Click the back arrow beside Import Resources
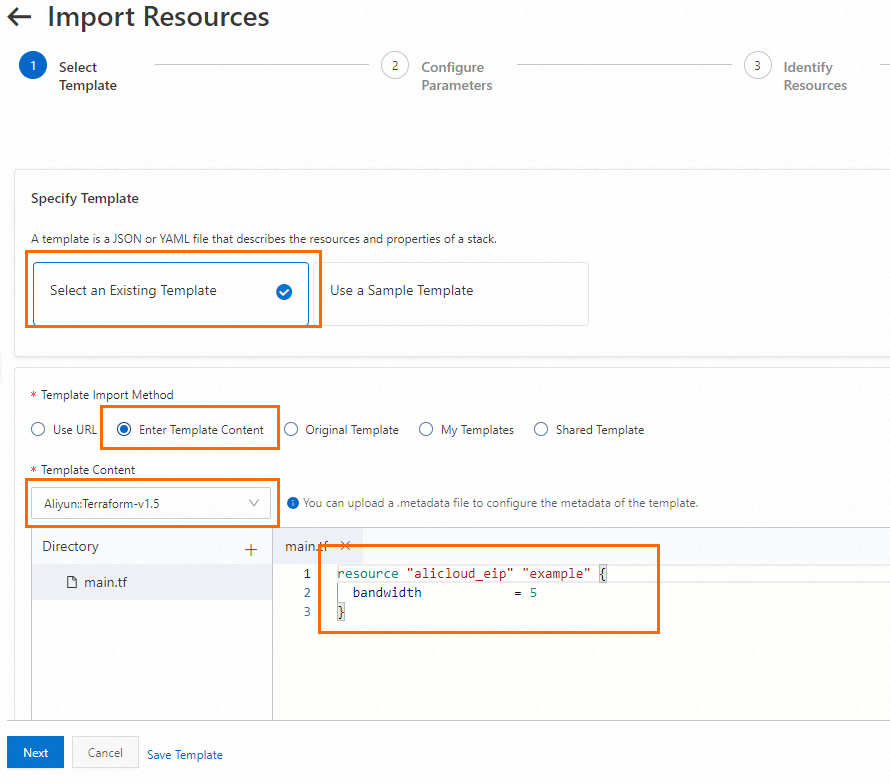 pos(19,17)
